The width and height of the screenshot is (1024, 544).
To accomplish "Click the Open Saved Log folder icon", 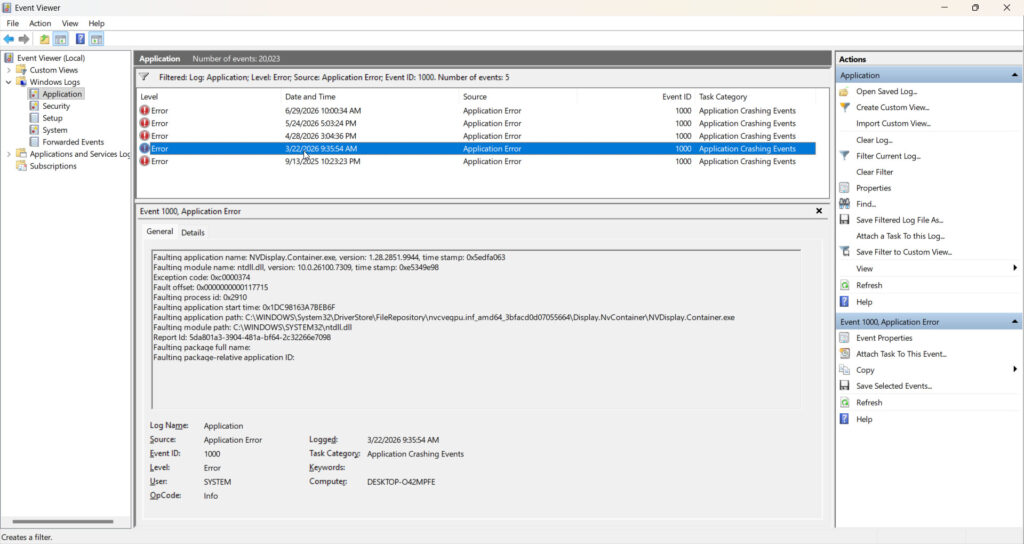I will [844, 91].
